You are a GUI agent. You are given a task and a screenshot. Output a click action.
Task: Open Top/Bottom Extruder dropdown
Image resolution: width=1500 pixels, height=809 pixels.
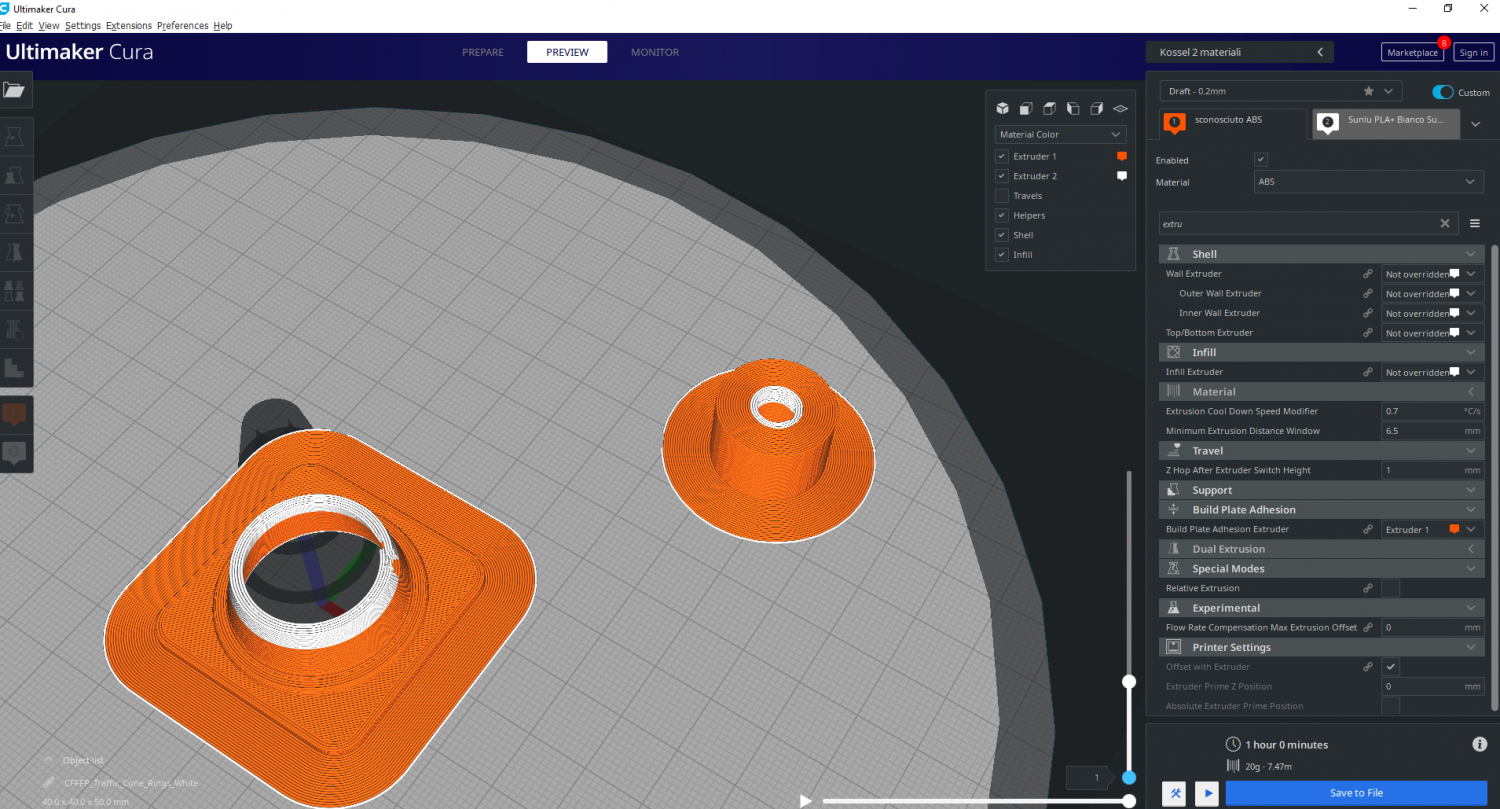pyautogui.click(x=1432, y=332)
